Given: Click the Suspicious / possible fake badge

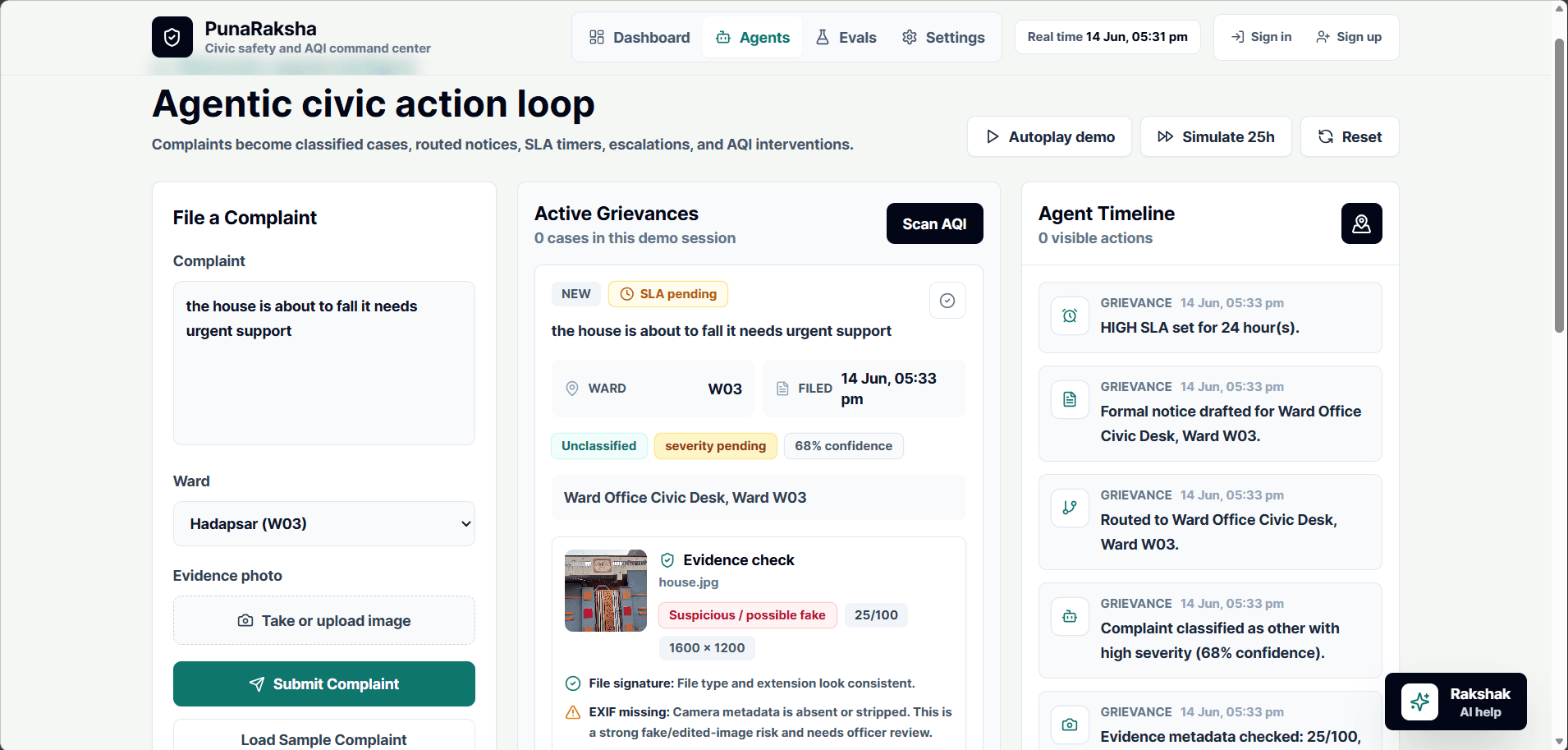Looking at the screenshot, I should coord(748,615).
